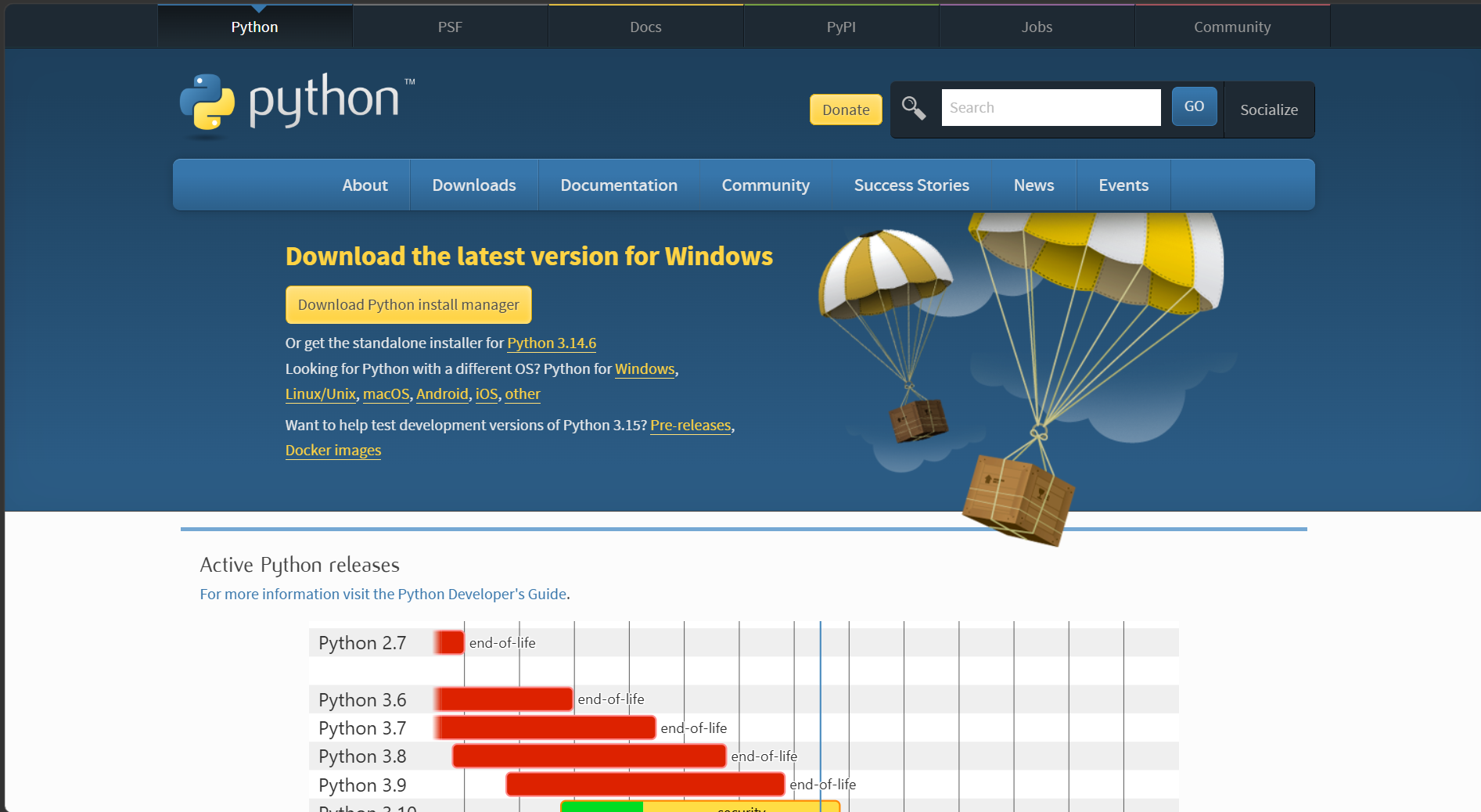Click the Python 3.9 red release bar
Image resolution: width=1481 pixels, height=812 pixels.
(x=645, y=784)
